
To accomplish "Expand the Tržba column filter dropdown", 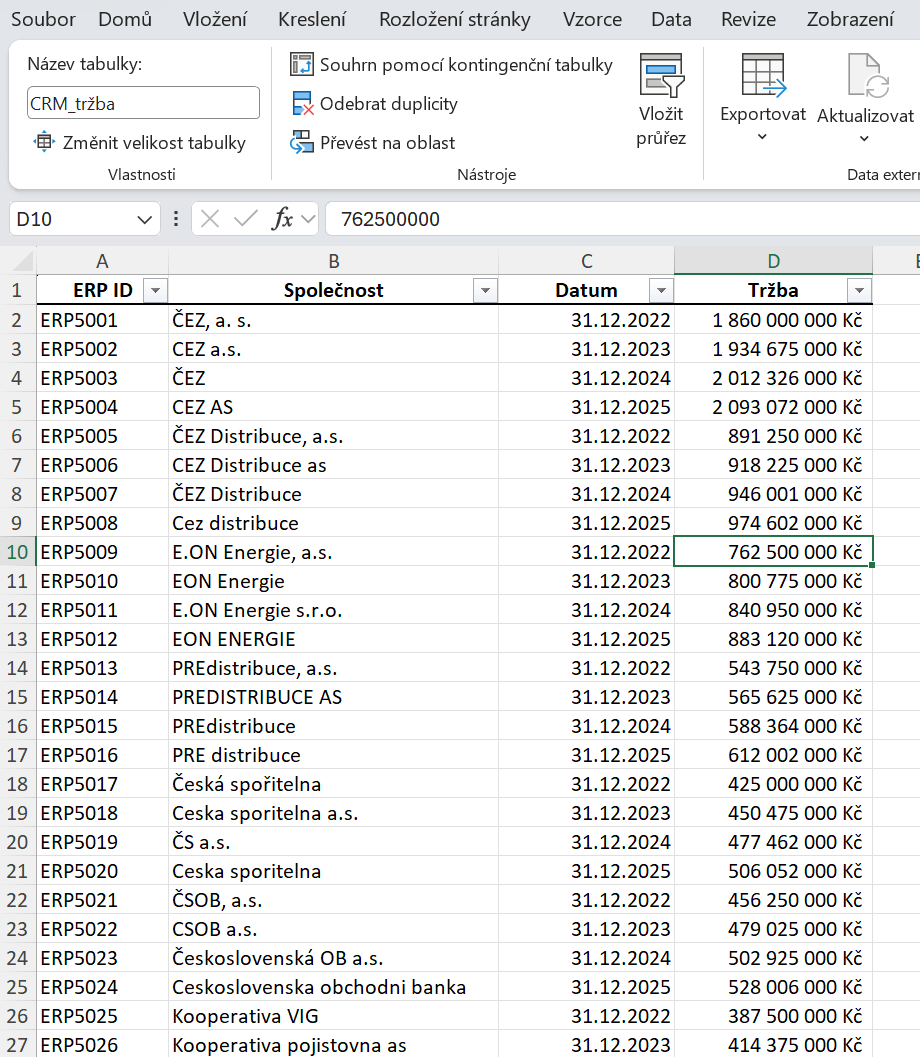I will [859, 291].
